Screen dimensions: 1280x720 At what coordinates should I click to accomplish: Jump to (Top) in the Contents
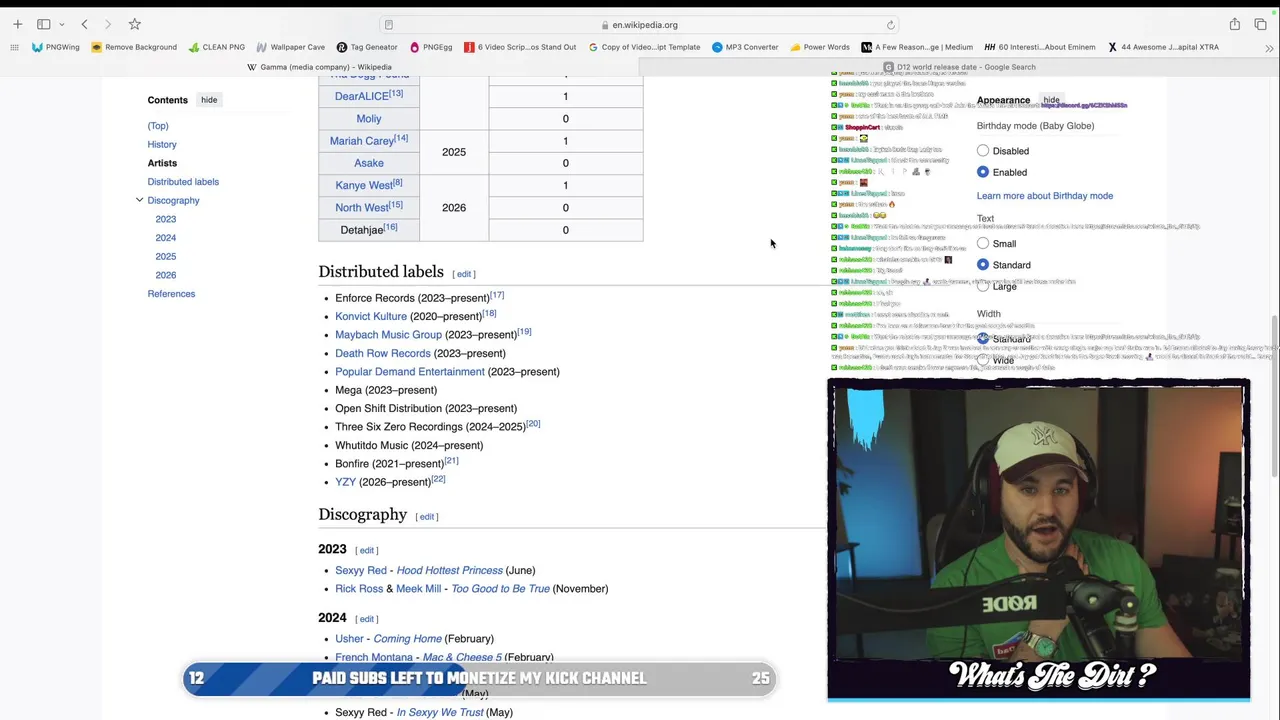coord(158,126)
